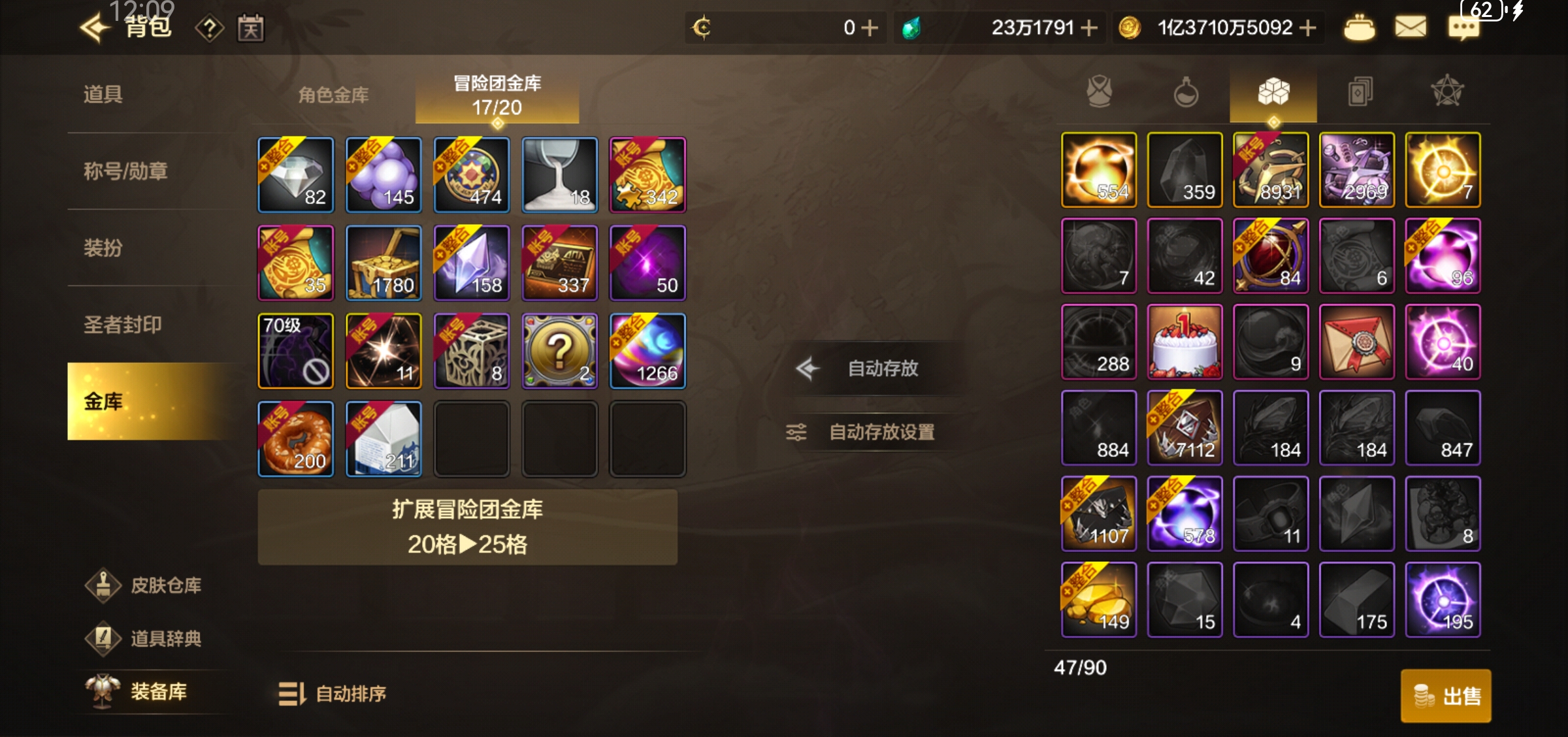This screenshot has height=737, width=1568.
Task: Select the star pentagram inventory tab icon
Action: pyautogui.click(x=1447, y=91)
